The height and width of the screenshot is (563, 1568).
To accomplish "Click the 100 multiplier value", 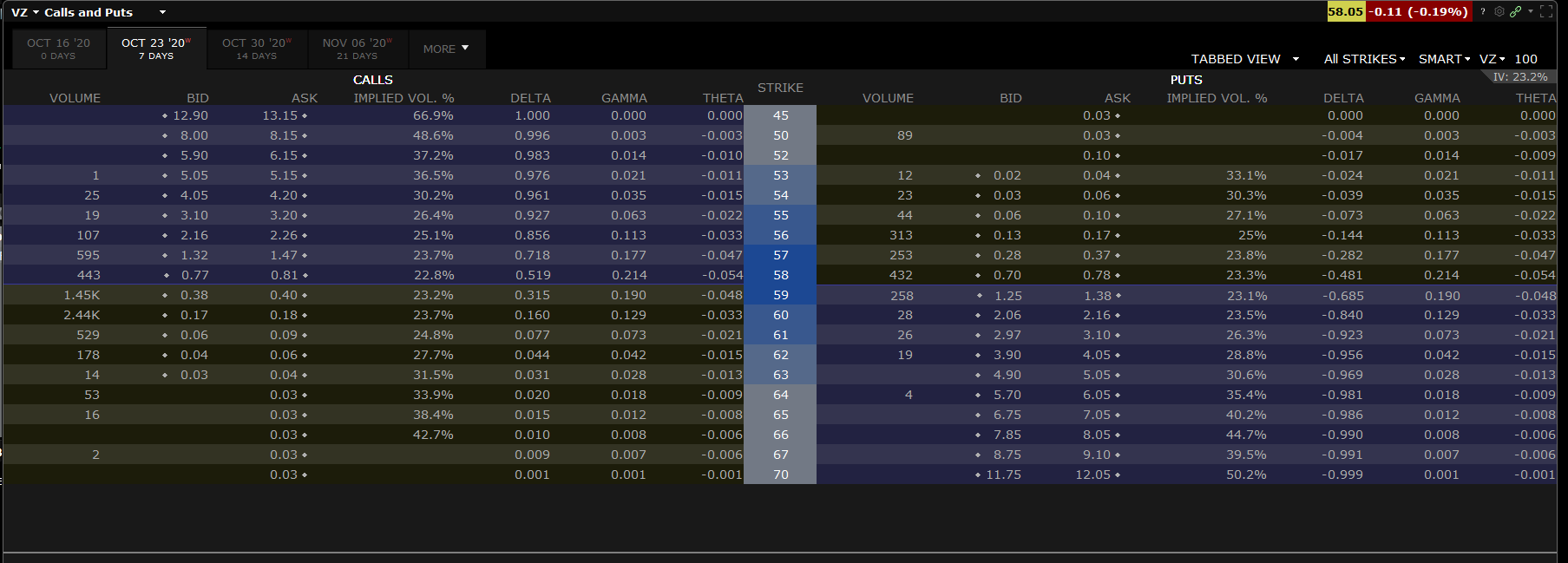I will (x=1525, y=59).
